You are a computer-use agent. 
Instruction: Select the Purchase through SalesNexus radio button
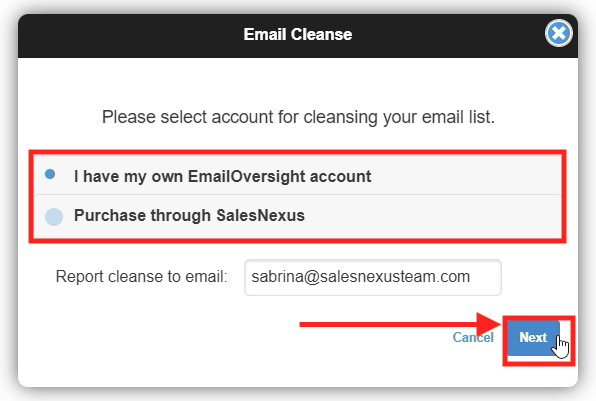coord(54,217)
